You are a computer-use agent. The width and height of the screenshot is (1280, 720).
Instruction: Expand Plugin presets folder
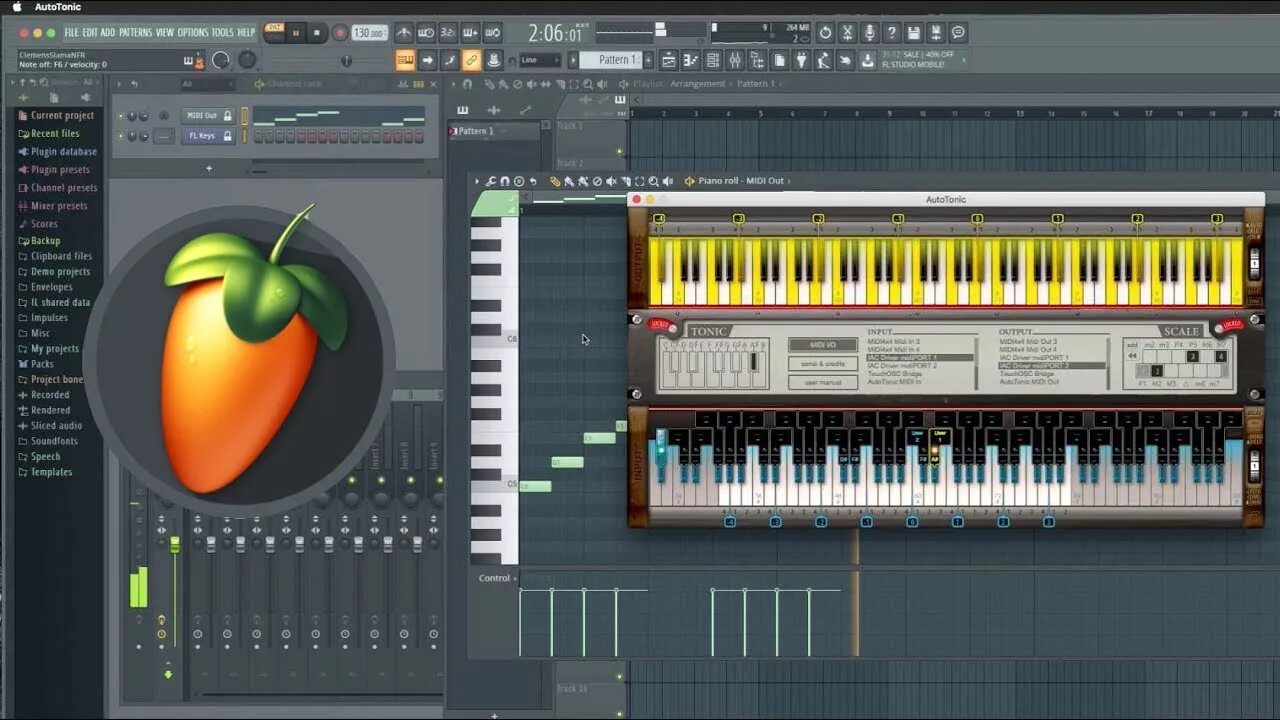[54, 170]
